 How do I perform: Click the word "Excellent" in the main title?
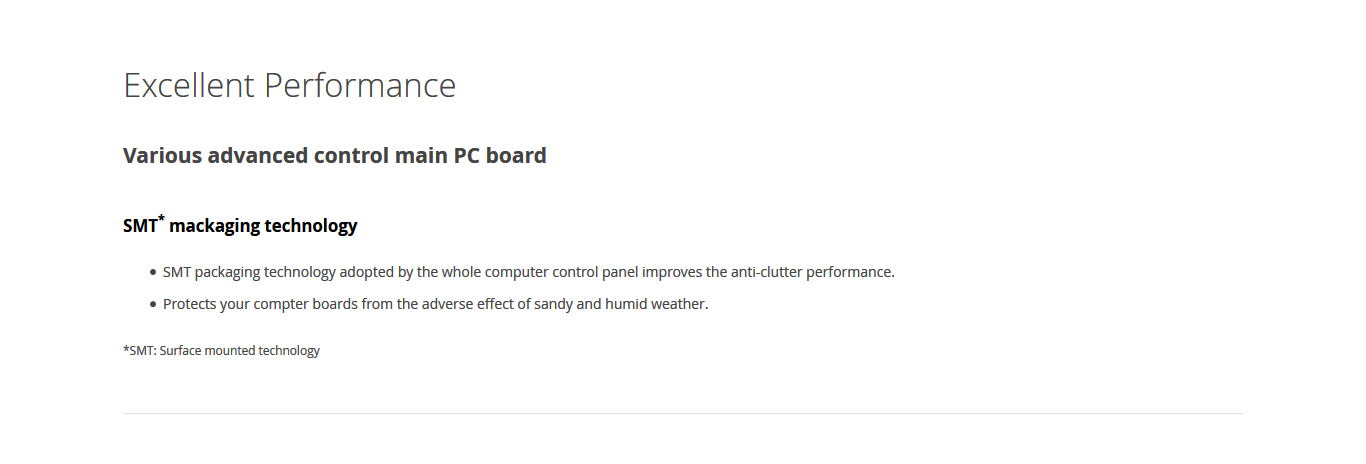coord(189,86)
